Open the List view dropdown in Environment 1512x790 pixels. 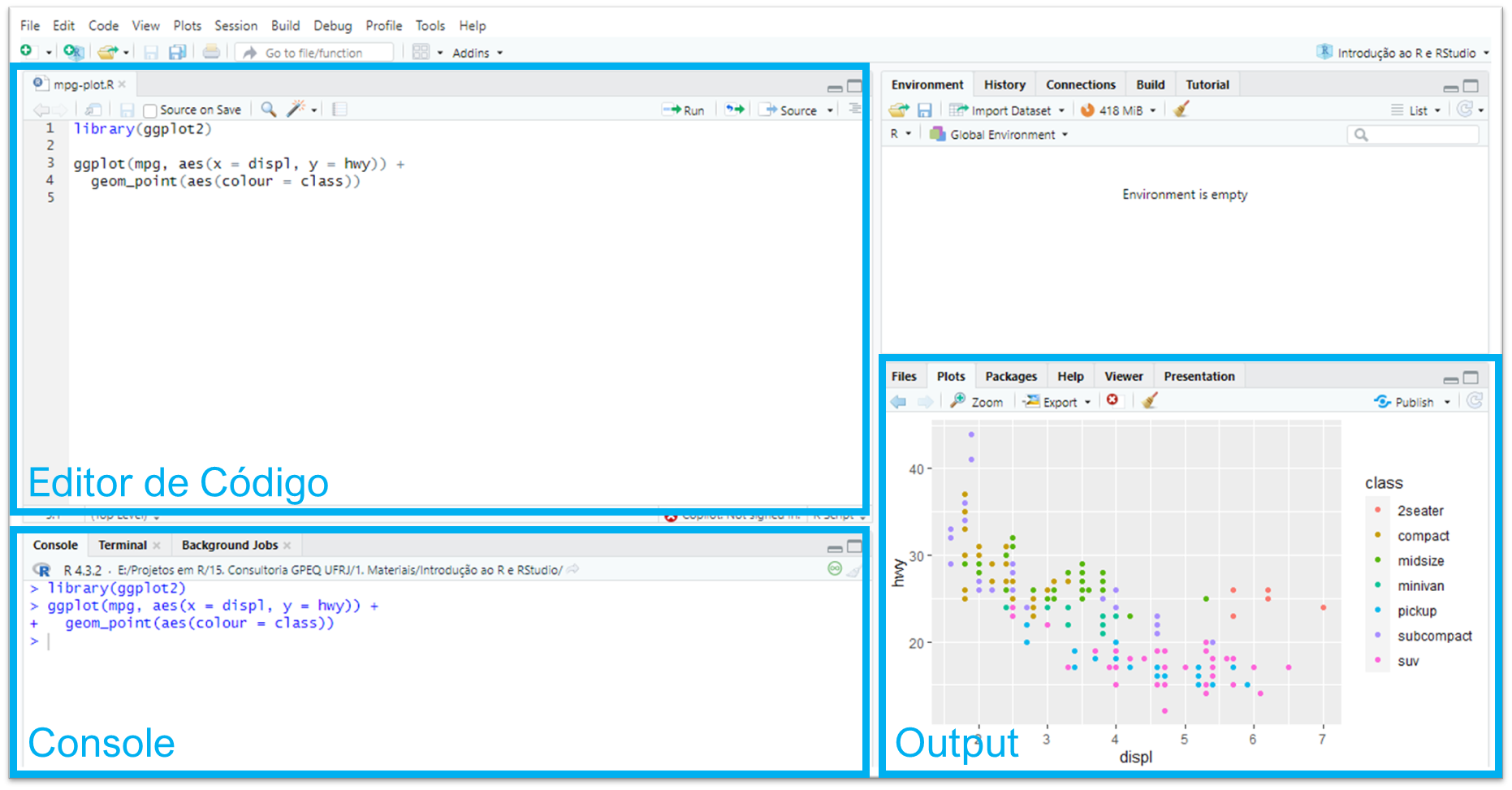pyautogui.click(x=1416, y=110)
